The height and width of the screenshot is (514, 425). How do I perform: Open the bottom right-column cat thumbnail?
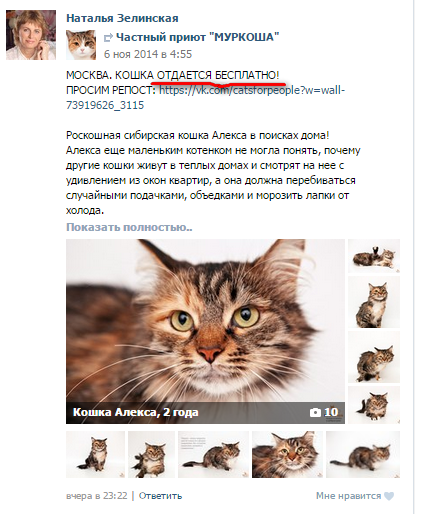pos(374,405)
